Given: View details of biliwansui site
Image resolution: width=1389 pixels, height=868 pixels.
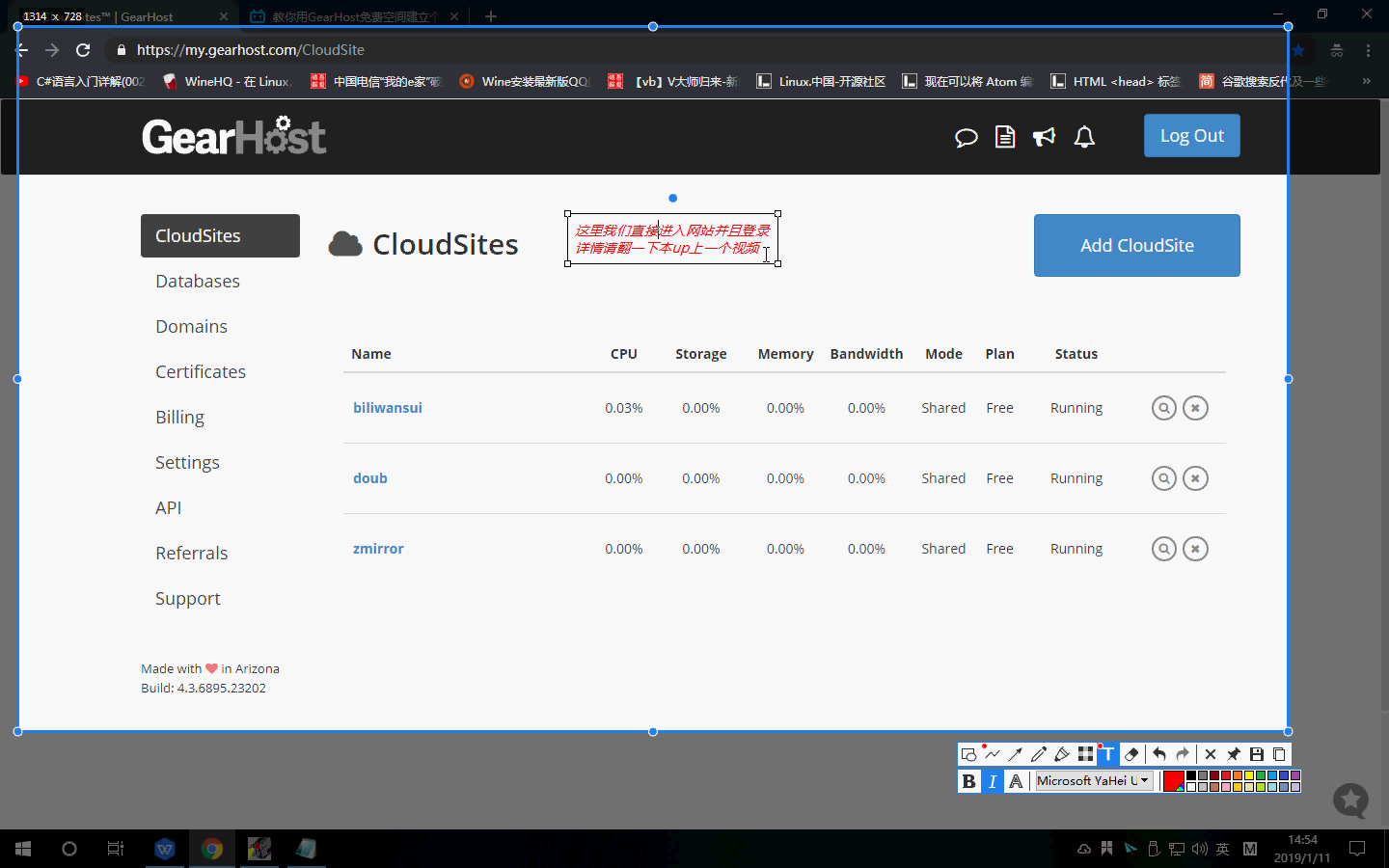Looking at the screenshot, I should pos(1164,408).
